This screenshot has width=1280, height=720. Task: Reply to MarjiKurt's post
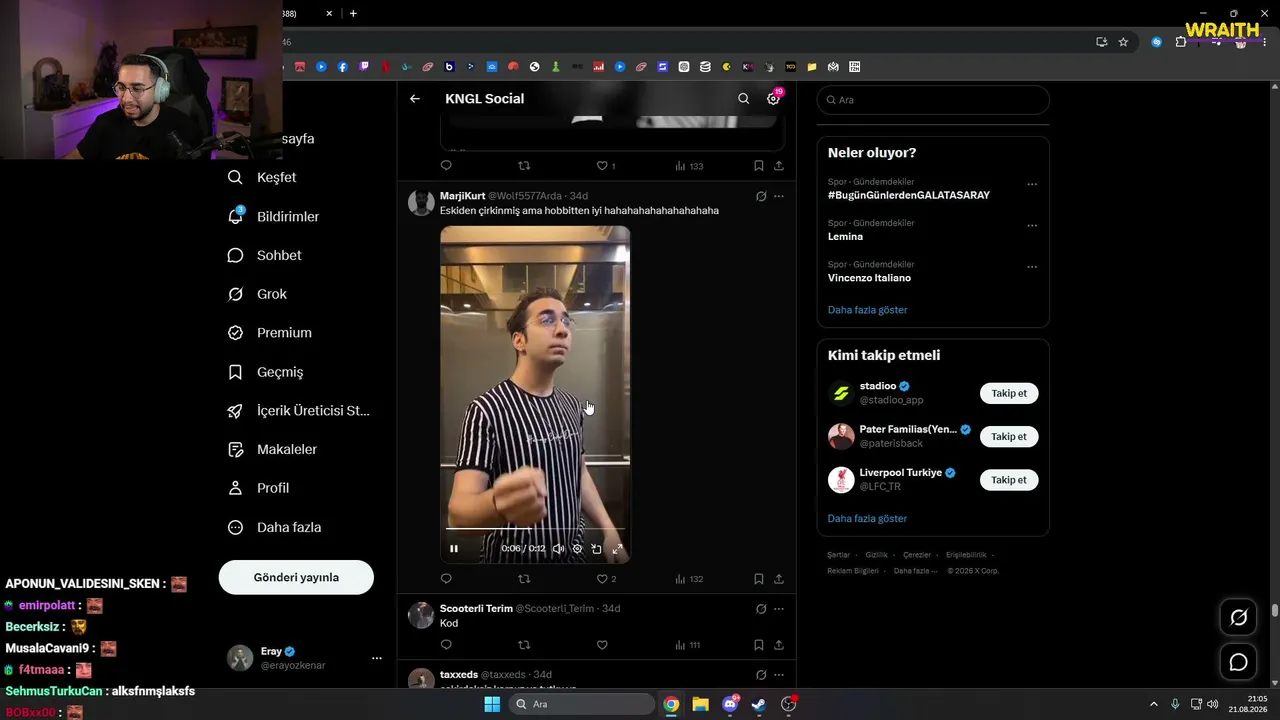[446, 579]
